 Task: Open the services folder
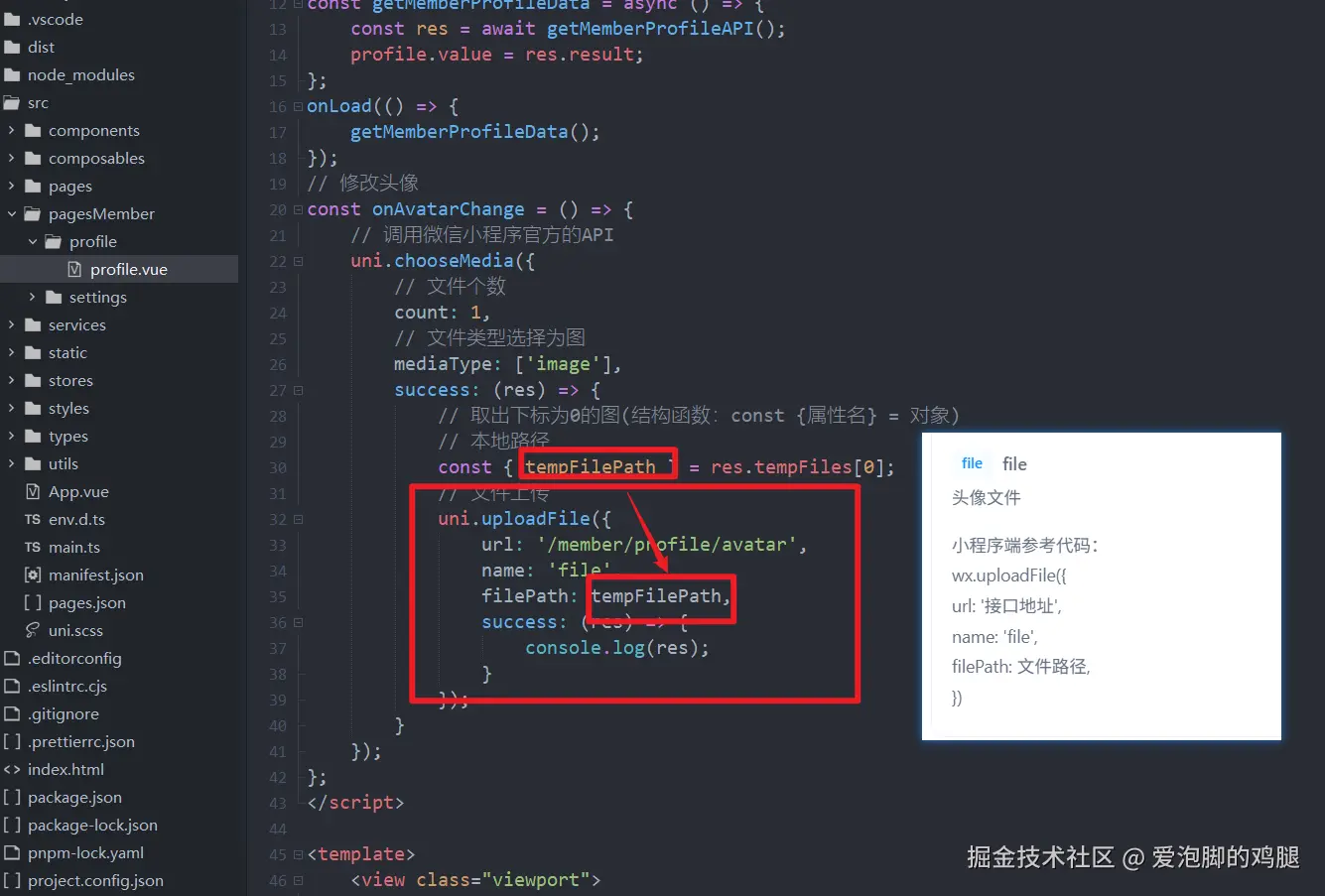coord(77,324)
